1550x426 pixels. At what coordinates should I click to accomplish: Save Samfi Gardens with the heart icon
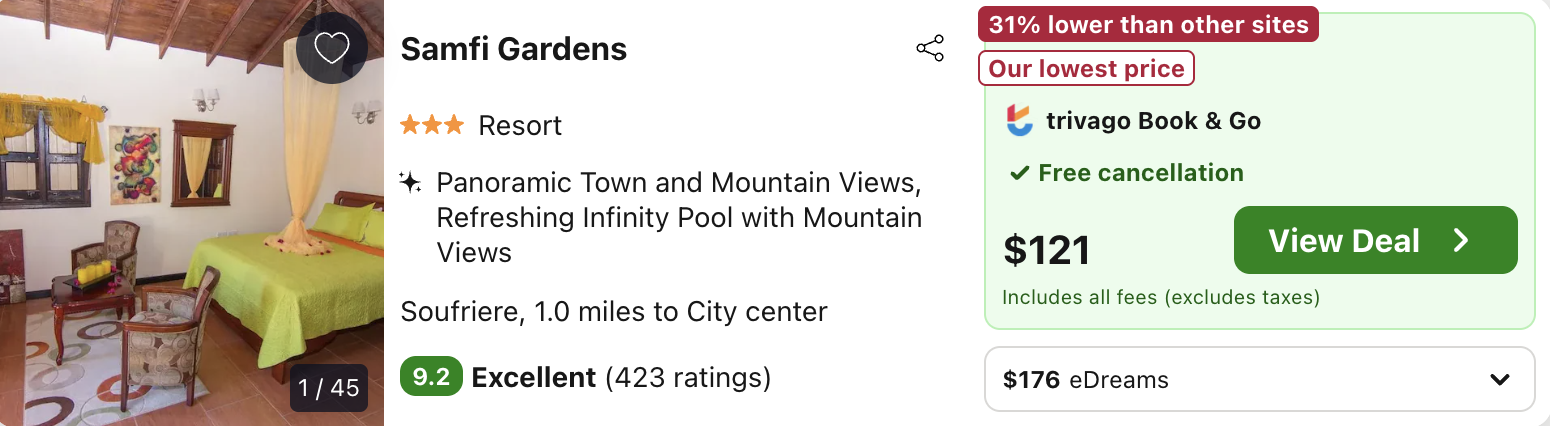331,48
